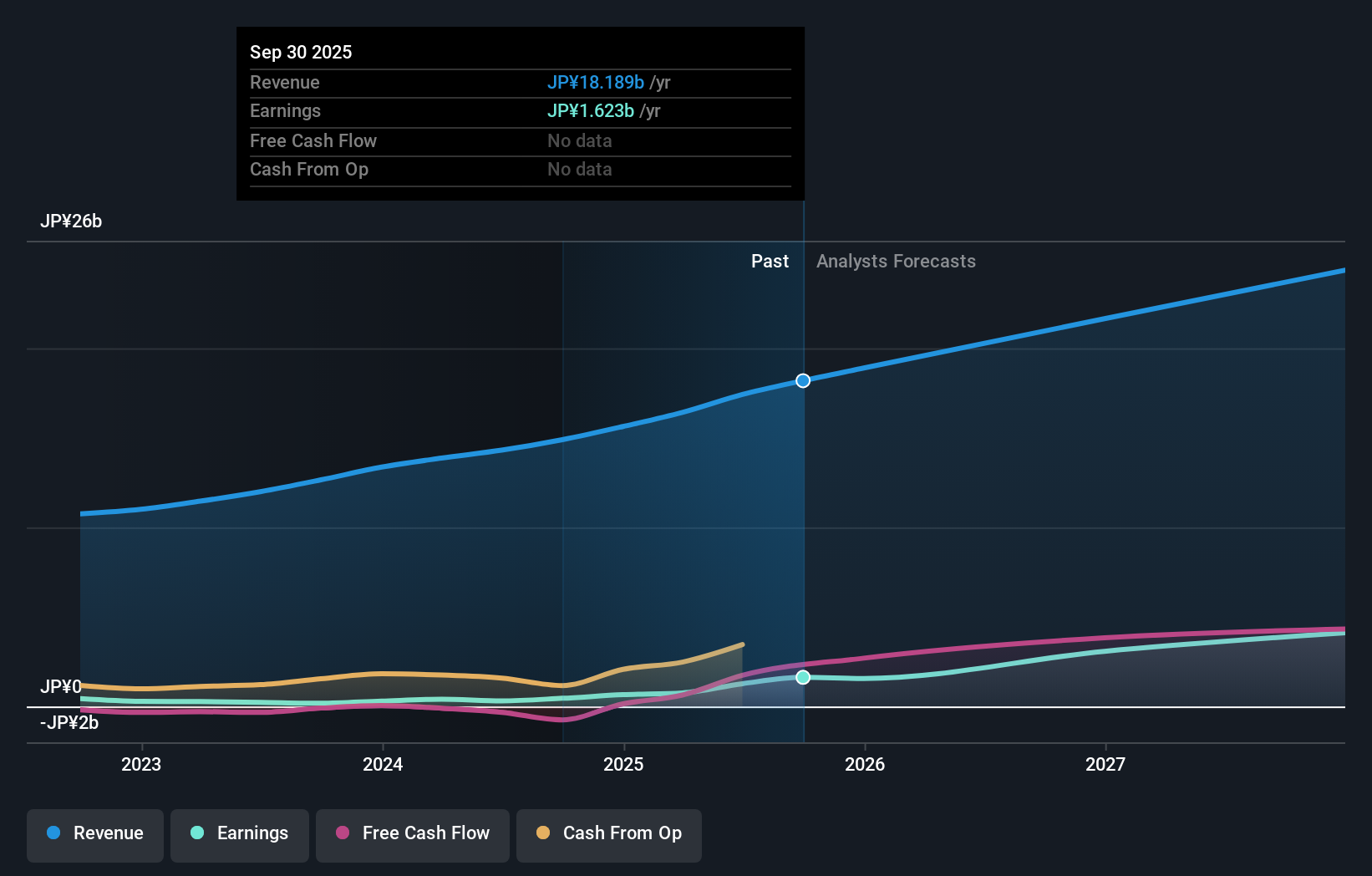Switch to the Analysts Forecasts section

click(x=896, y=261)
